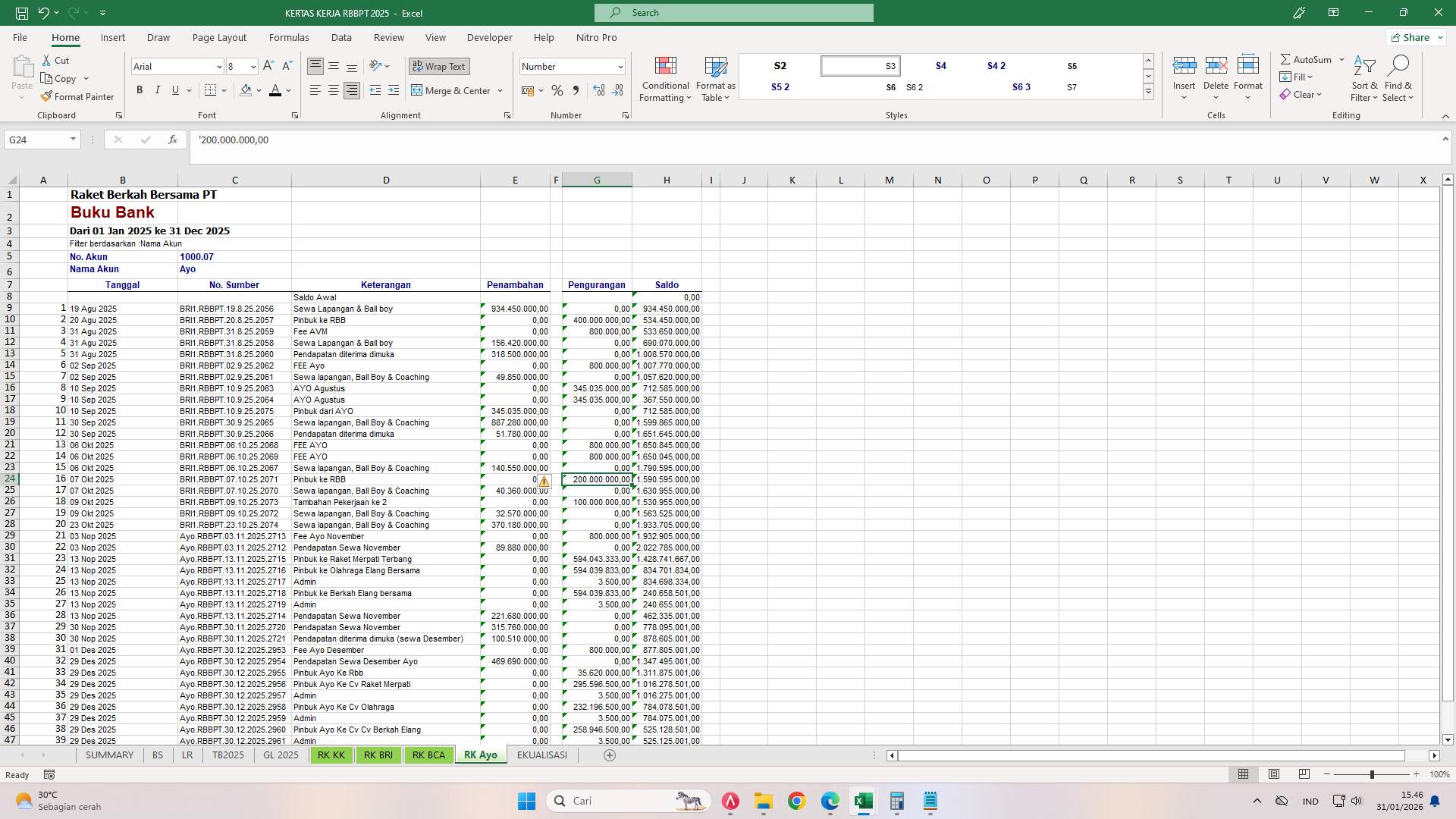Launch Excel Search box
This screenshot has width=1456, height=819.
coord(733,12)
